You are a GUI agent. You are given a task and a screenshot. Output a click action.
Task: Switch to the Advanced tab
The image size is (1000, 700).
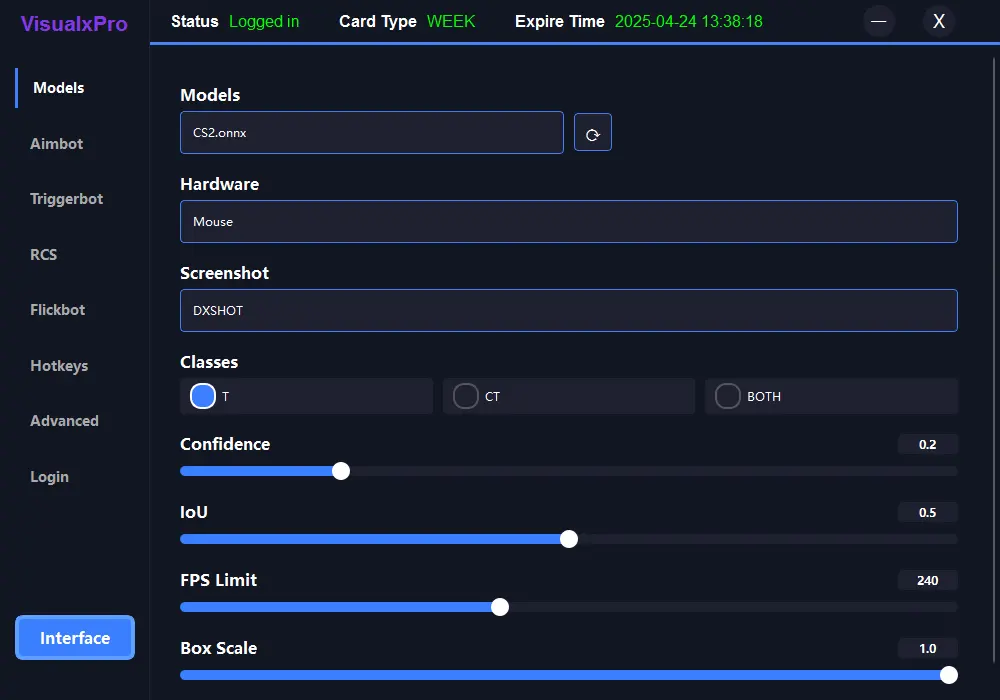64,421
